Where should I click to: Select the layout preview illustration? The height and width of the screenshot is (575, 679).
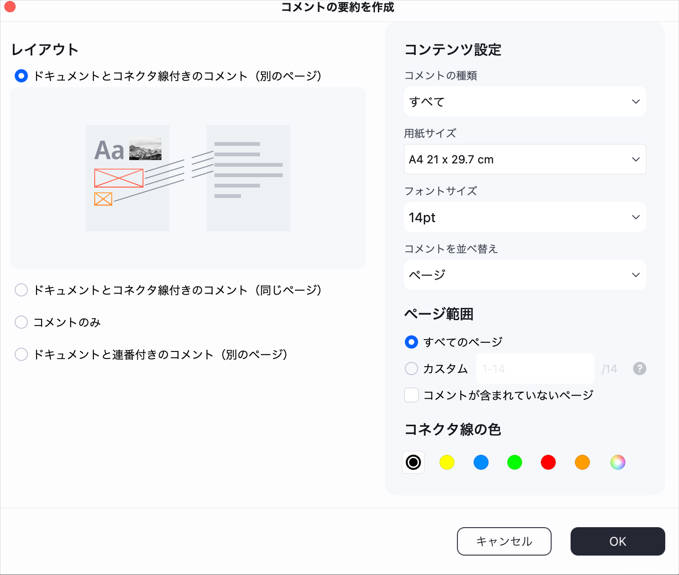[188, 178]
